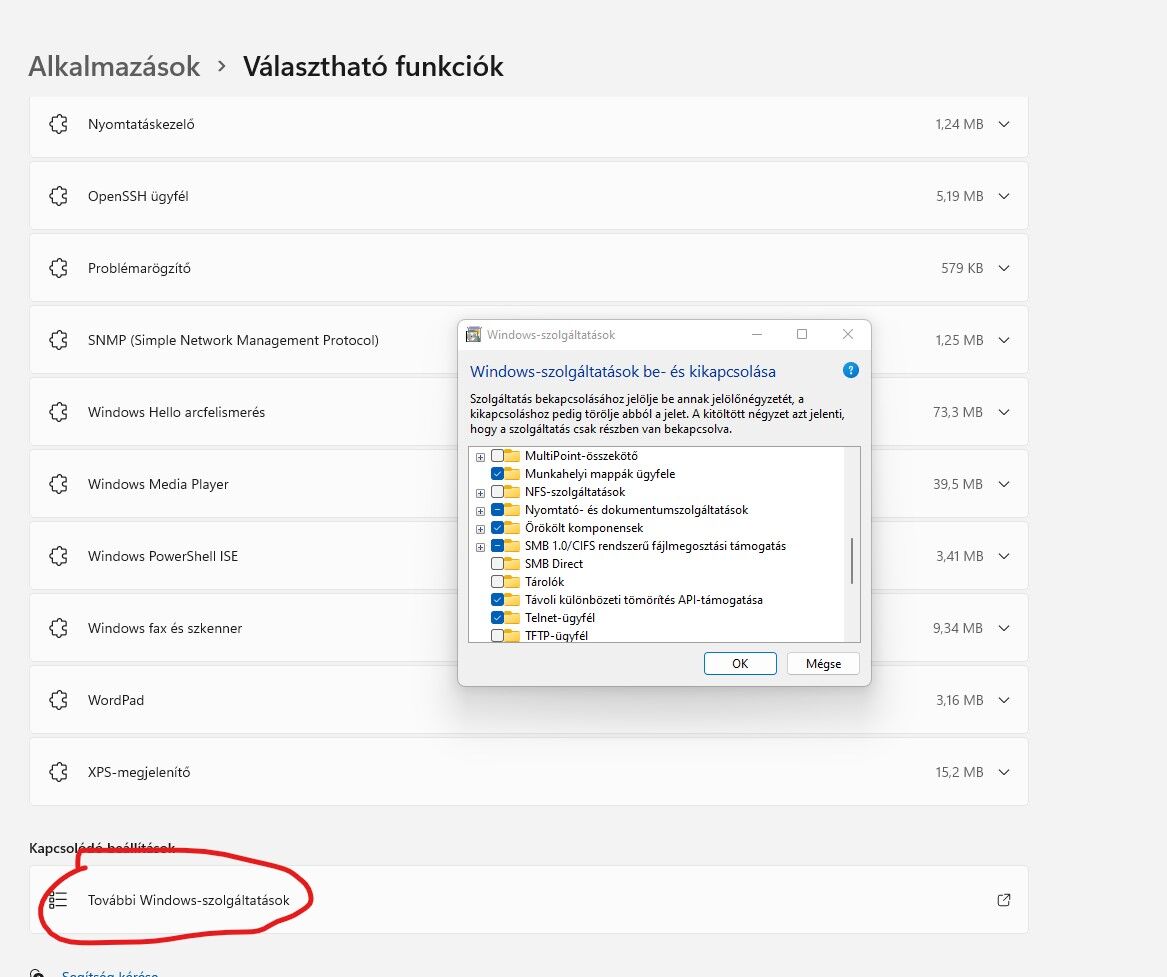The height and width of the screenshot is (977, 1167).
Task: Click the OpenSSH ügyfél feature icon
Action: (58, 196)
